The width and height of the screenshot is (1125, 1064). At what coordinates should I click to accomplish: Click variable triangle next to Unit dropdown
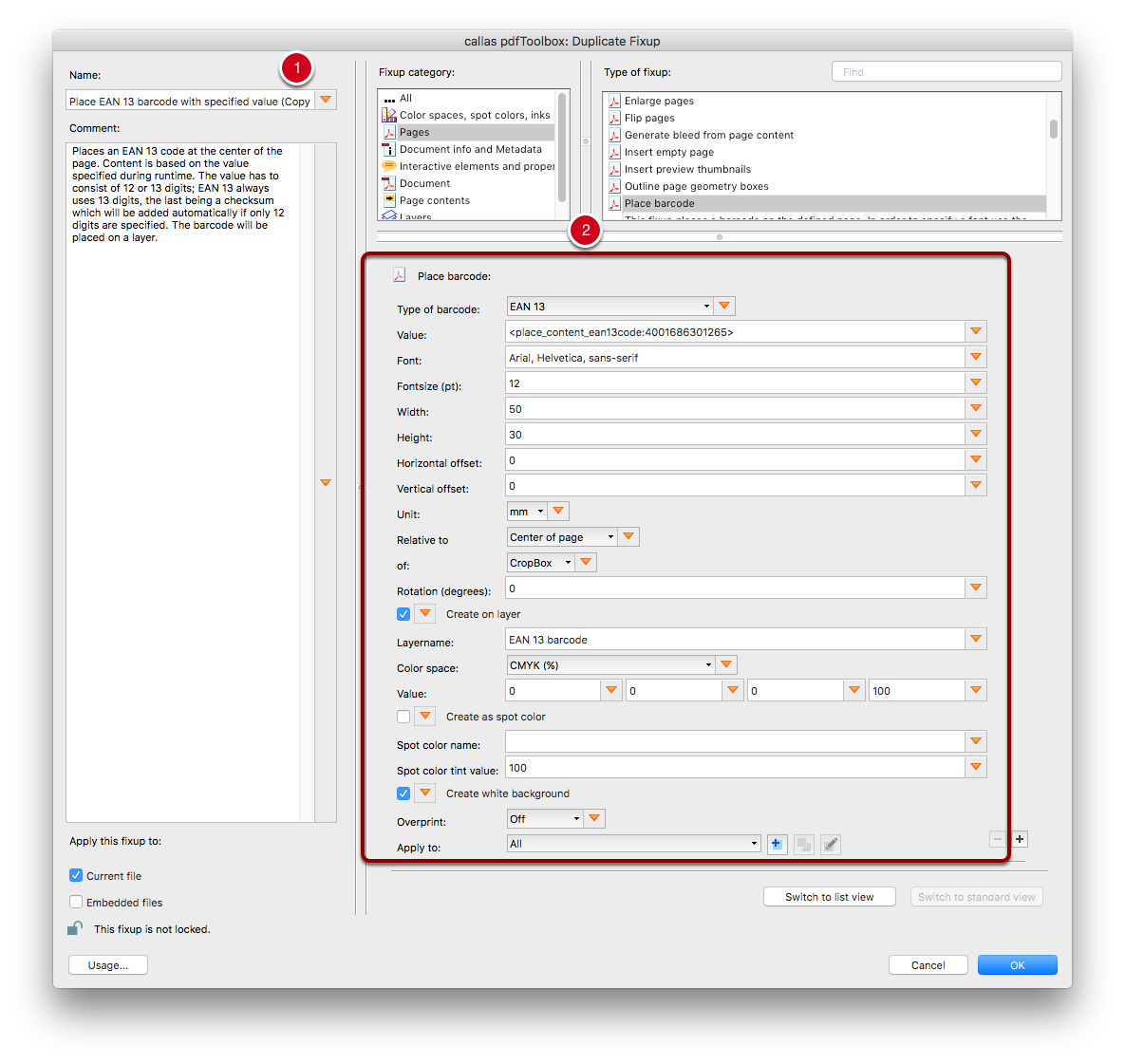point(558,512)
